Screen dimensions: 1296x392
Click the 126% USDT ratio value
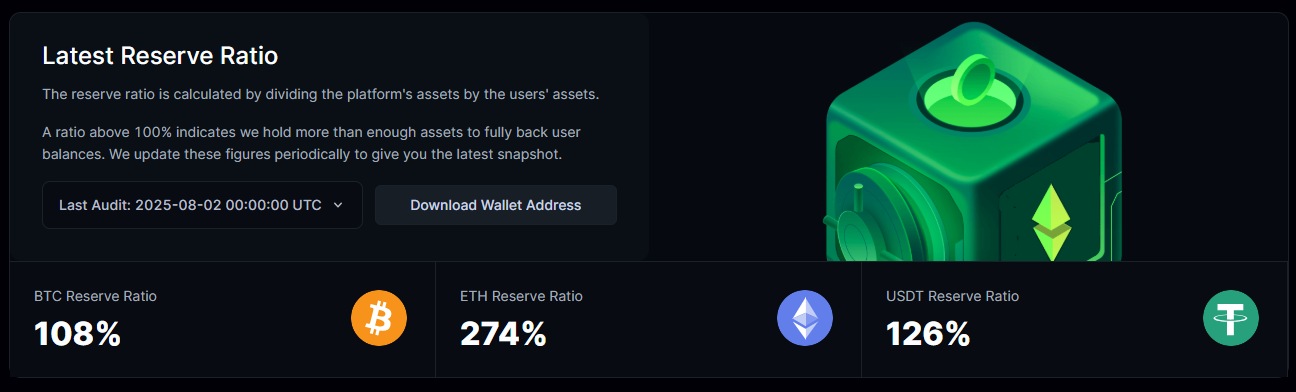(928, 334)
